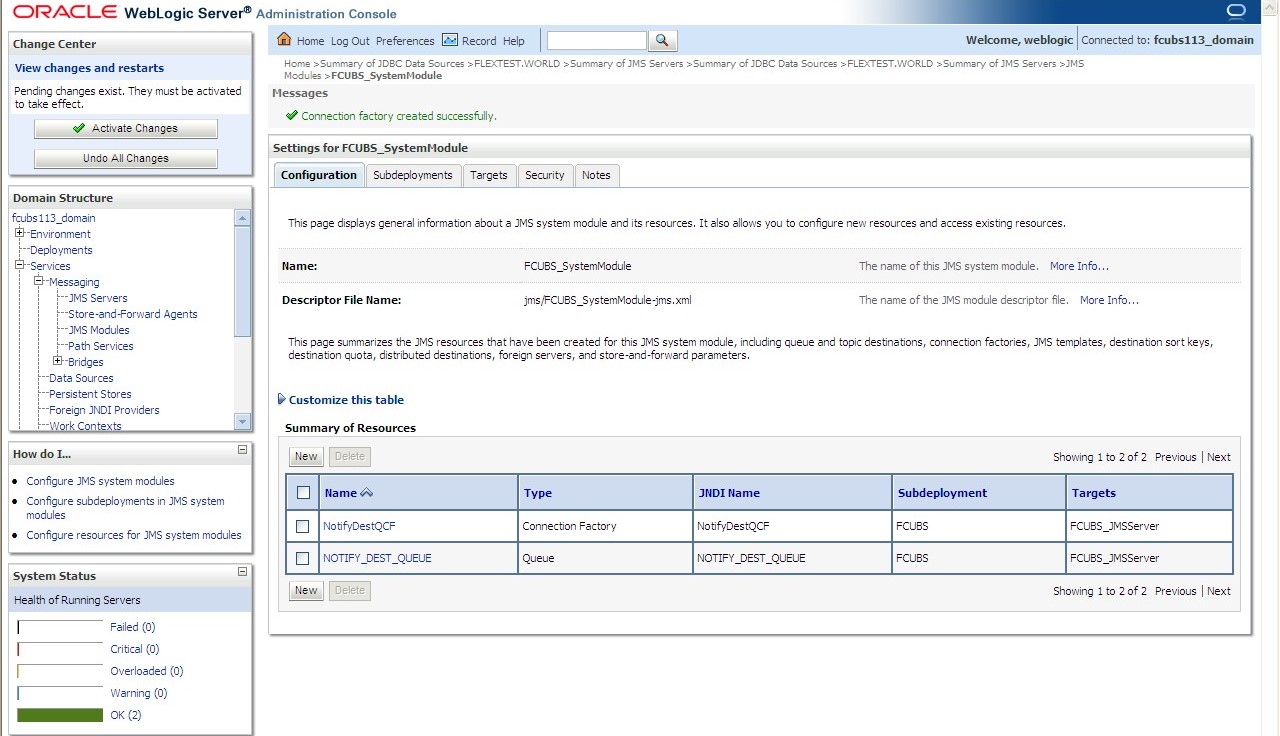
Task: Open JMS Modules in tree
Action: 99,330
